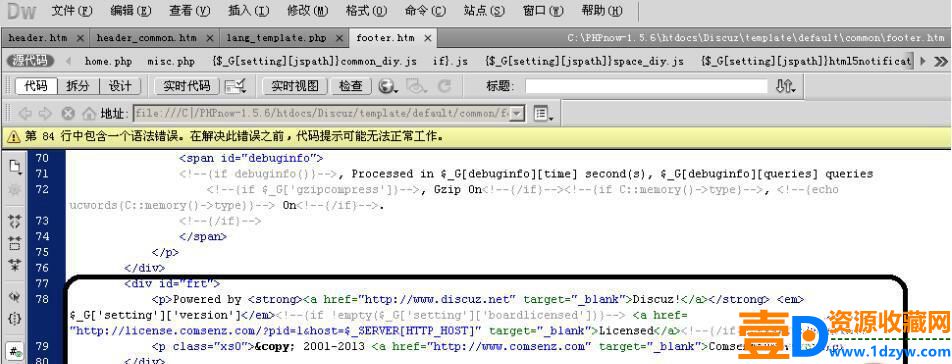Click the refresh design view icon
The image size is (952, 364).
[444, 87]
